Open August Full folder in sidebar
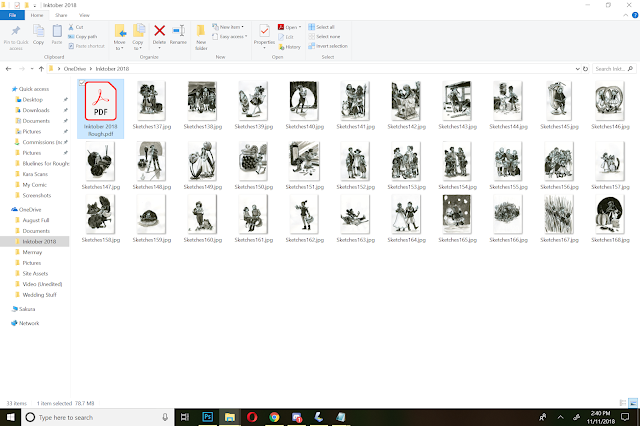640x426 pixels. [36, 220]
